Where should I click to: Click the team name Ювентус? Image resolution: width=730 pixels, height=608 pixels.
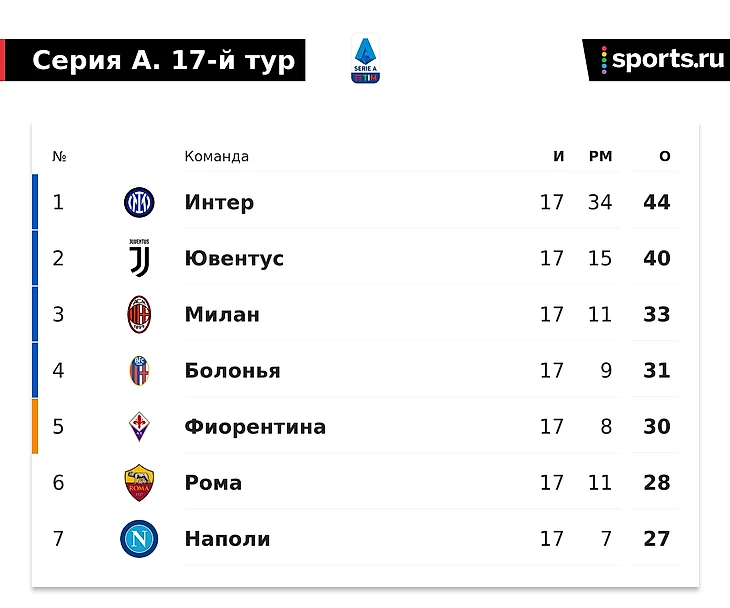(234, 259)
